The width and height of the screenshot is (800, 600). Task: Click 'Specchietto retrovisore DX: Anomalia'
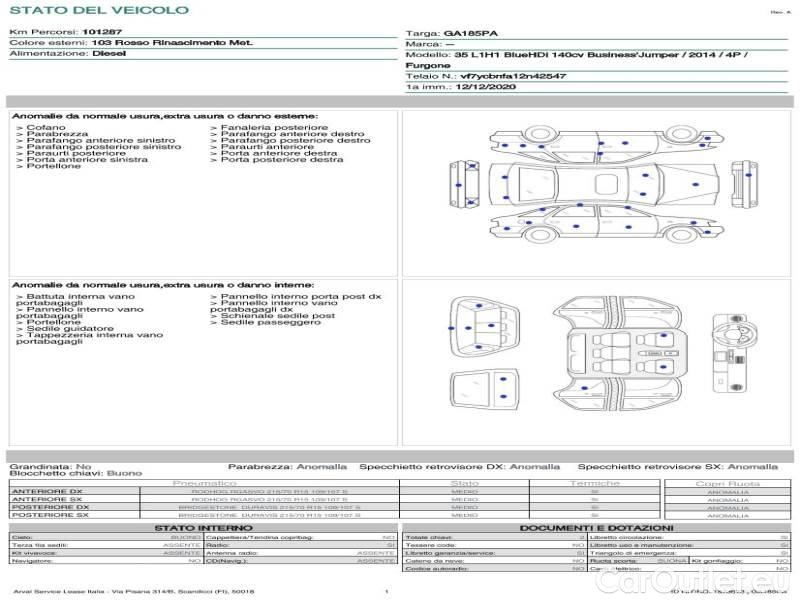[x=460, y=467]
